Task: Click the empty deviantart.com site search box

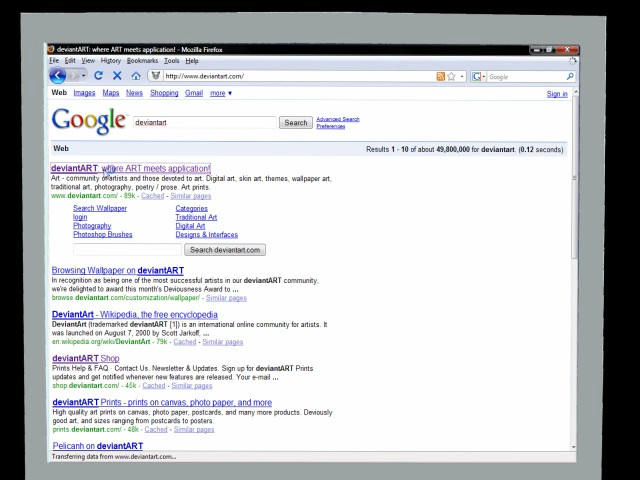Action: click(x=127, y=249)
